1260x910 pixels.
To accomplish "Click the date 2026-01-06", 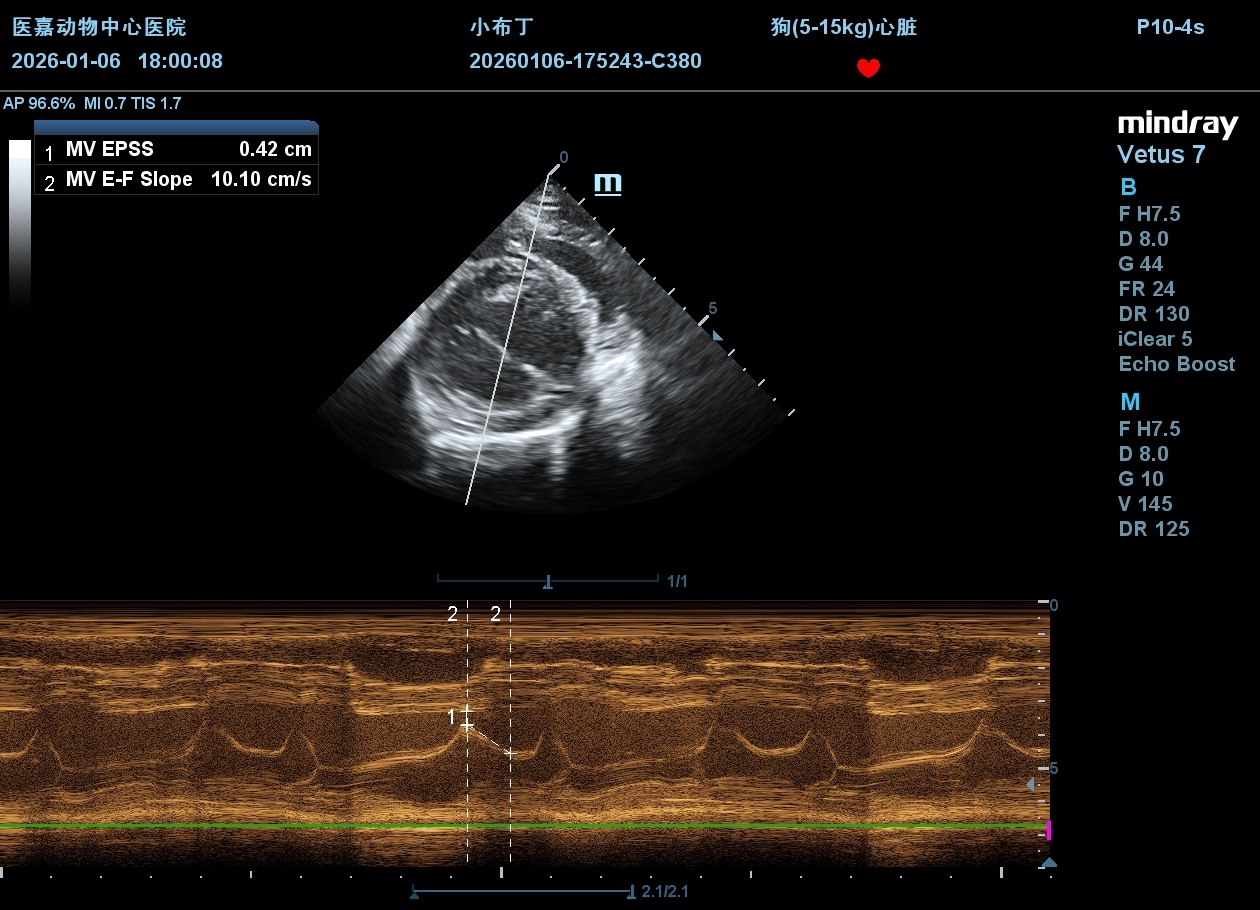I will coord(66,61).
